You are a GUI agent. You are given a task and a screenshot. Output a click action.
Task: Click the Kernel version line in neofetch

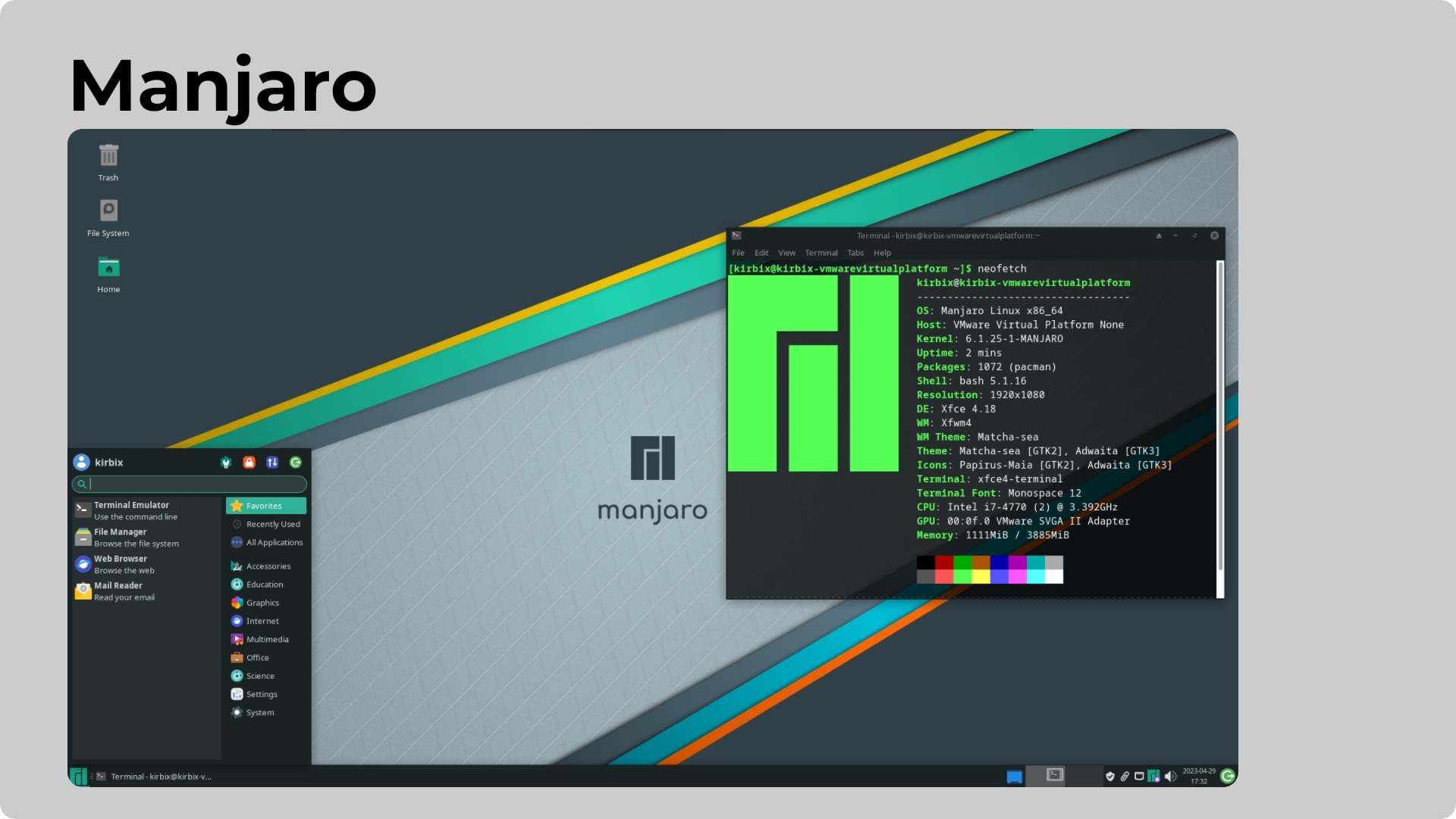[990, 339]
